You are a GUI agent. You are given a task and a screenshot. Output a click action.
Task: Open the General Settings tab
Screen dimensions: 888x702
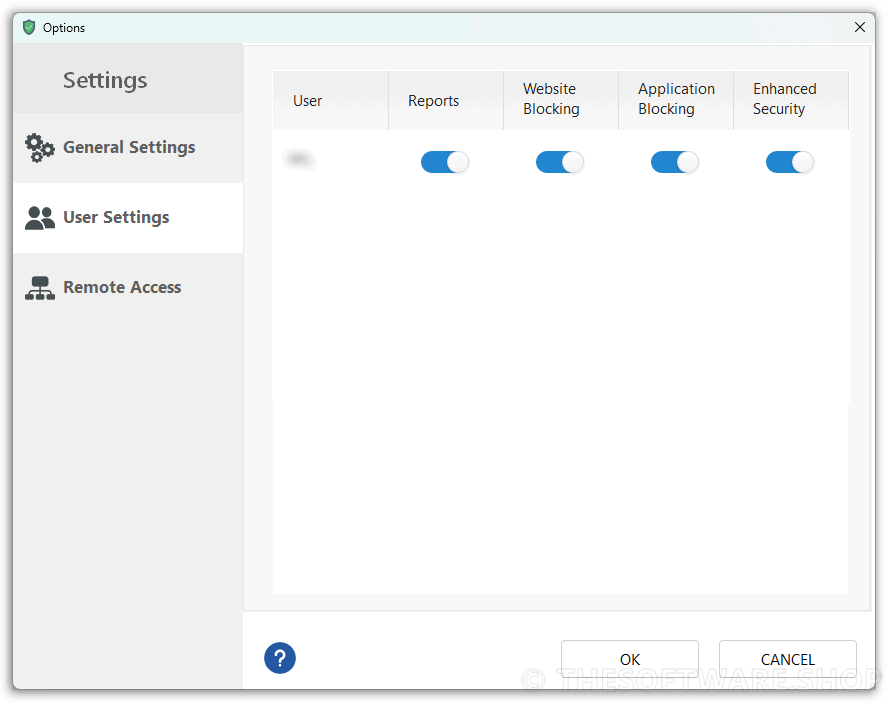tap(128, 148)
